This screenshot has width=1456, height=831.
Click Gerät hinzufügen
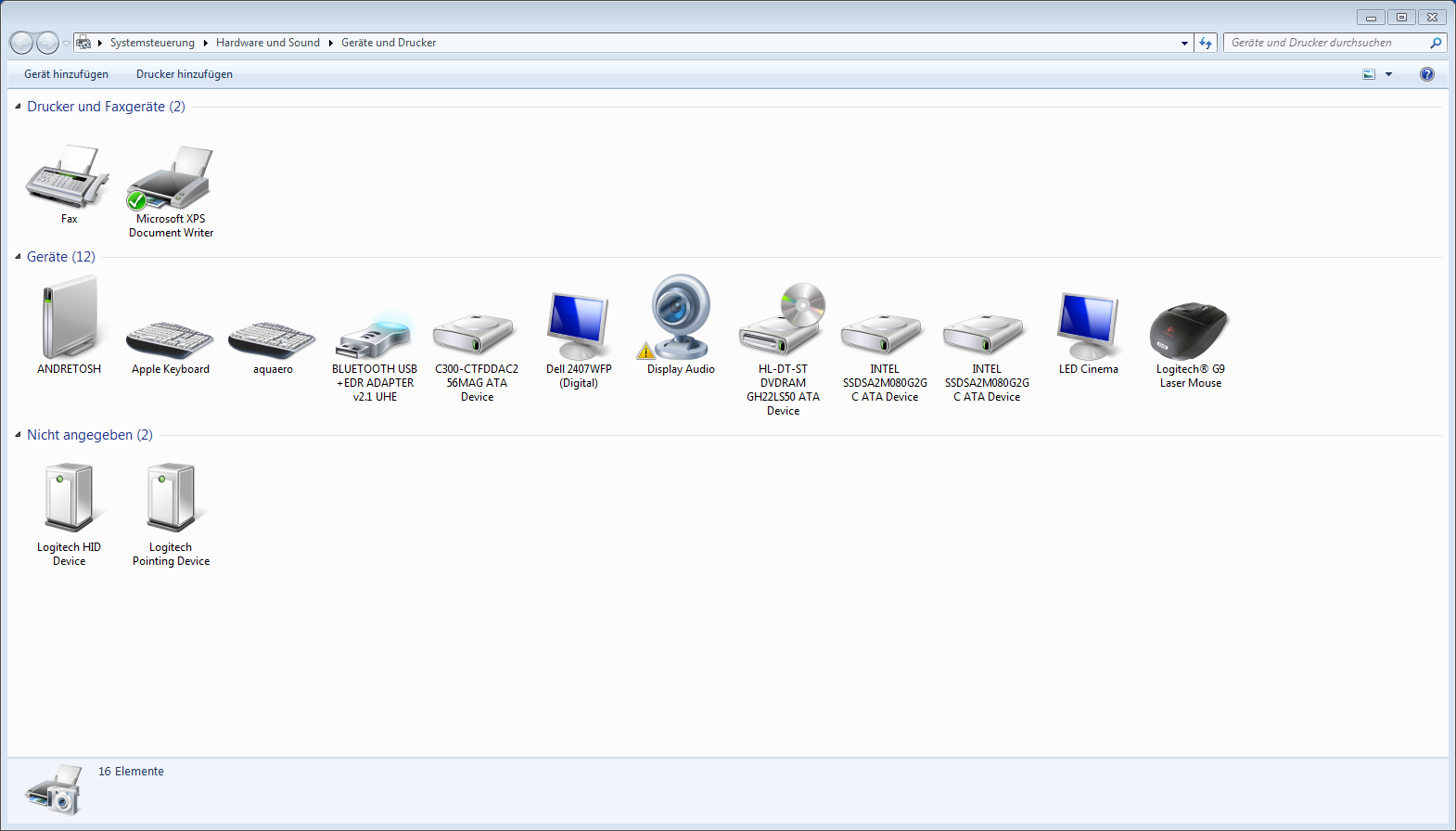pyautogui.click(x=66, y=74)
